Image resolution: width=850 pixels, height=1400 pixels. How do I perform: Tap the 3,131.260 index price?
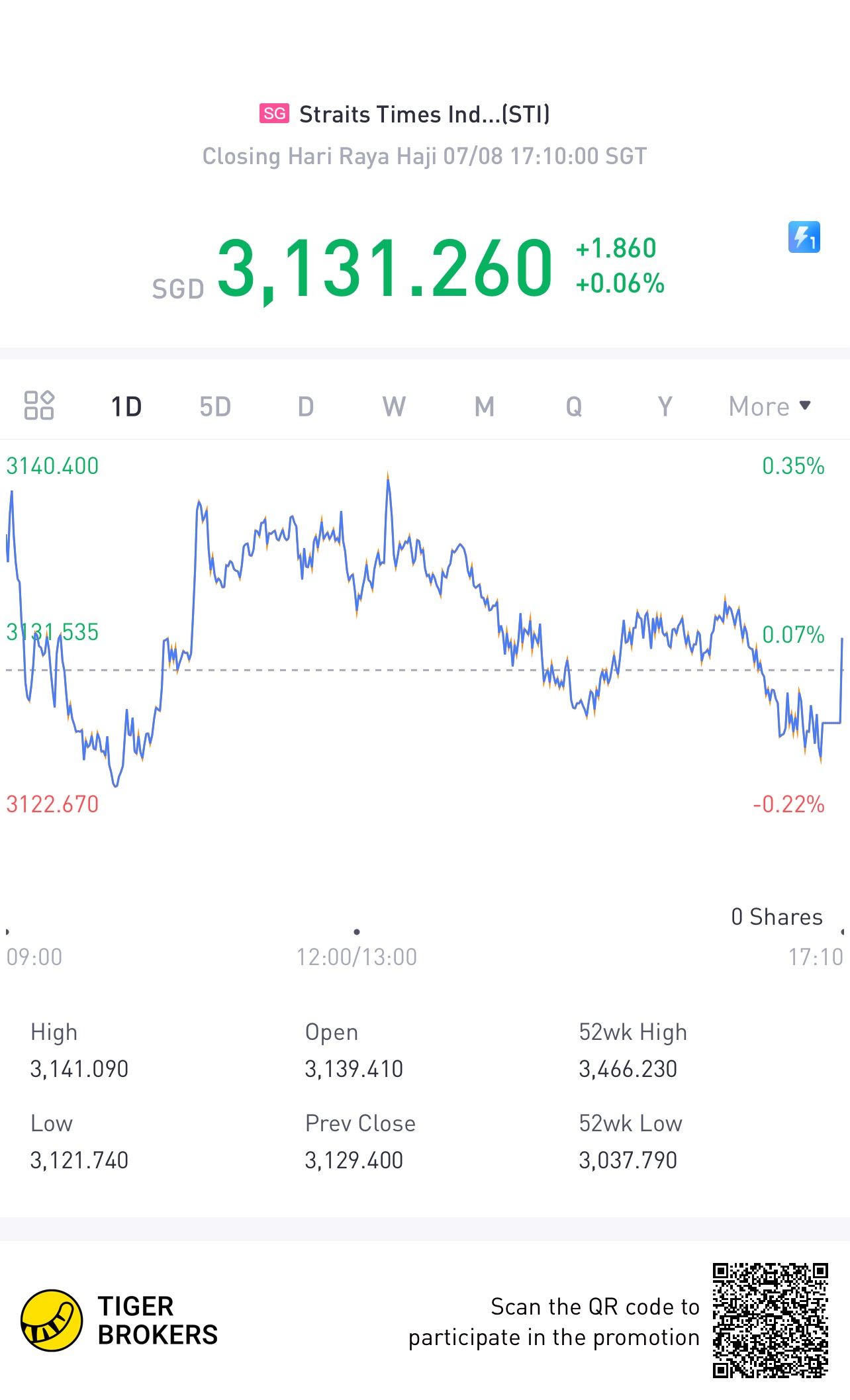tap(385, 268)
